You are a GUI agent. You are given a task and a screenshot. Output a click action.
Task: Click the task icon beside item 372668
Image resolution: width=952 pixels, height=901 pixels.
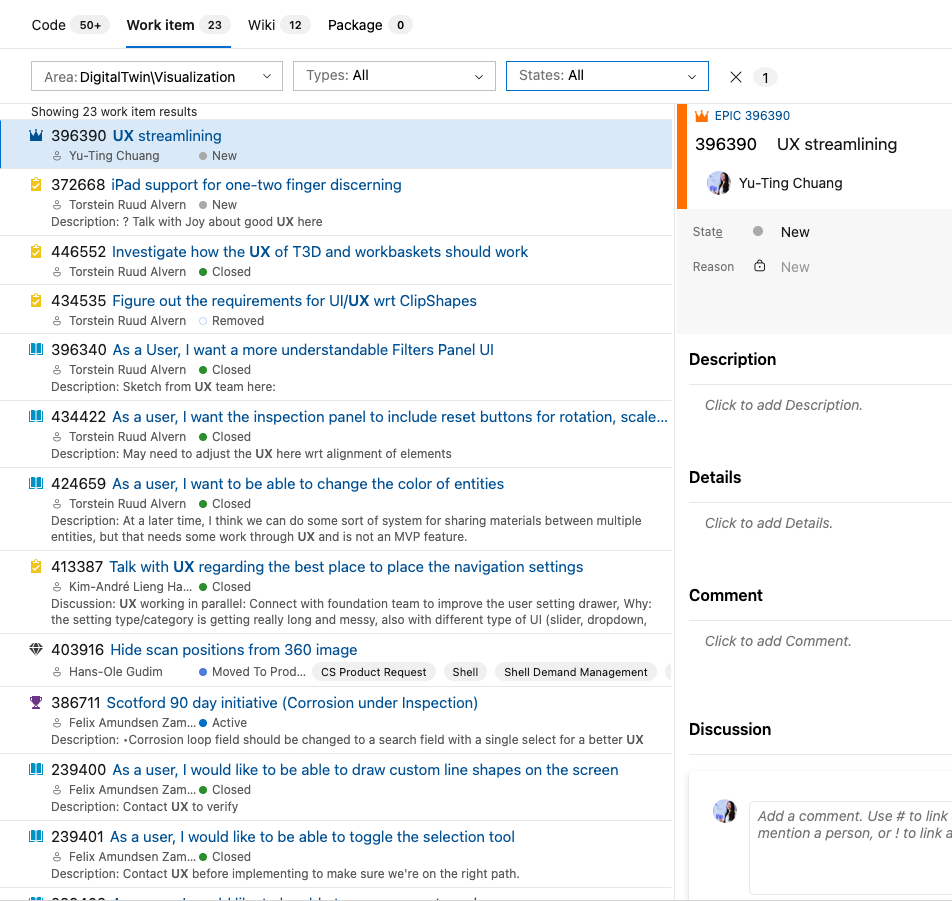coord(37,185)
